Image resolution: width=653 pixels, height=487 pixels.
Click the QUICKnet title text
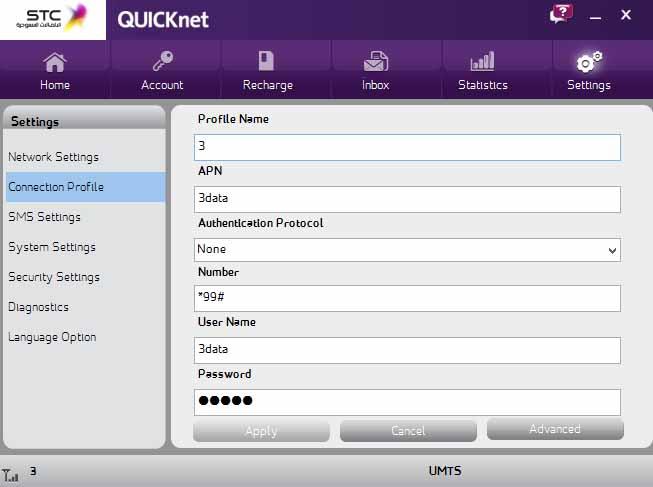click(x=163, y=20)
